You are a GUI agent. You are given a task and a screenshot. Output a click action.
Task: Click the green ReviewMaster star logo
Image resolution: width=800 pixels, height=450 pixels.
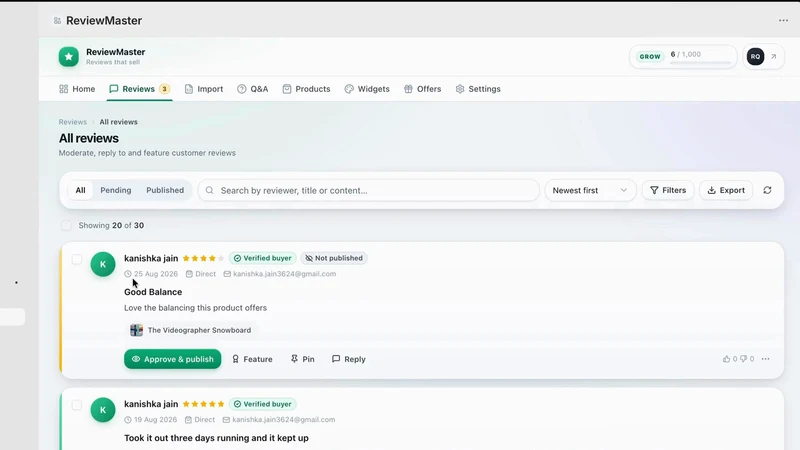click(x=68, y=57)
